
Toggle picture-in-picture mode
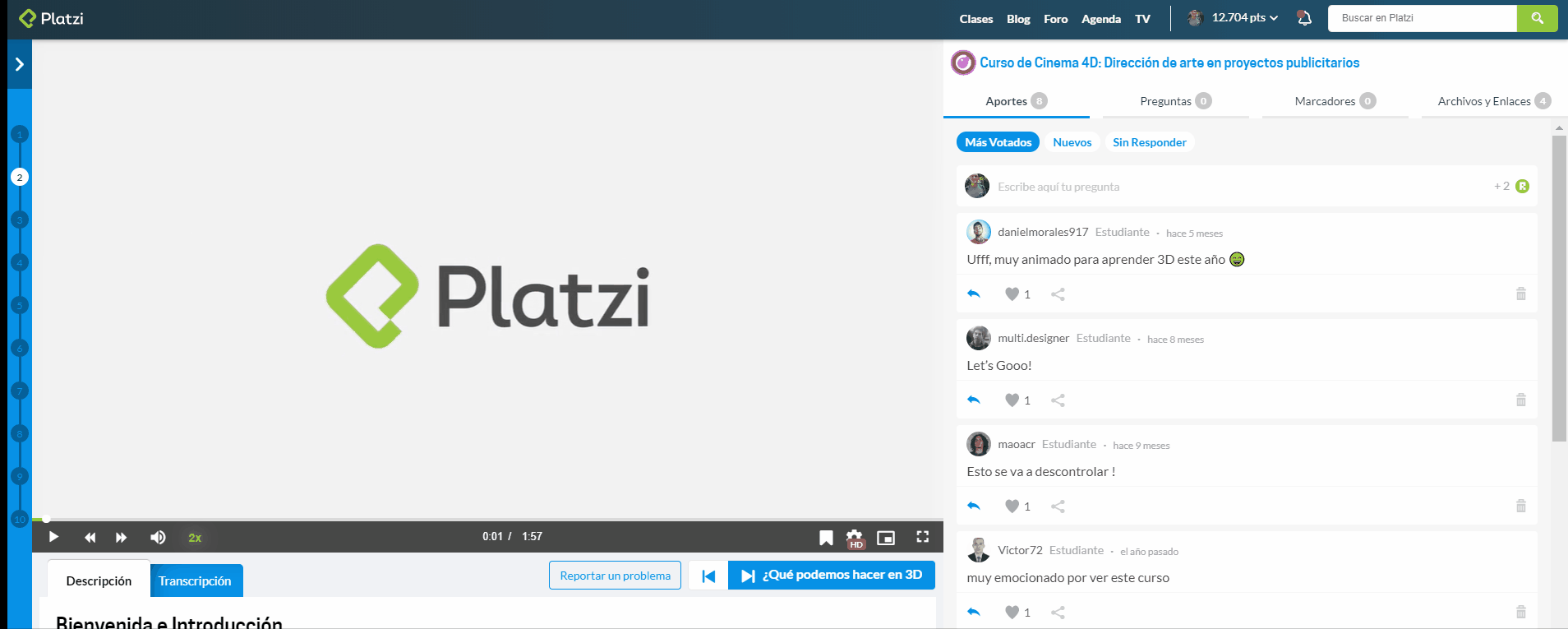point(886,538)
